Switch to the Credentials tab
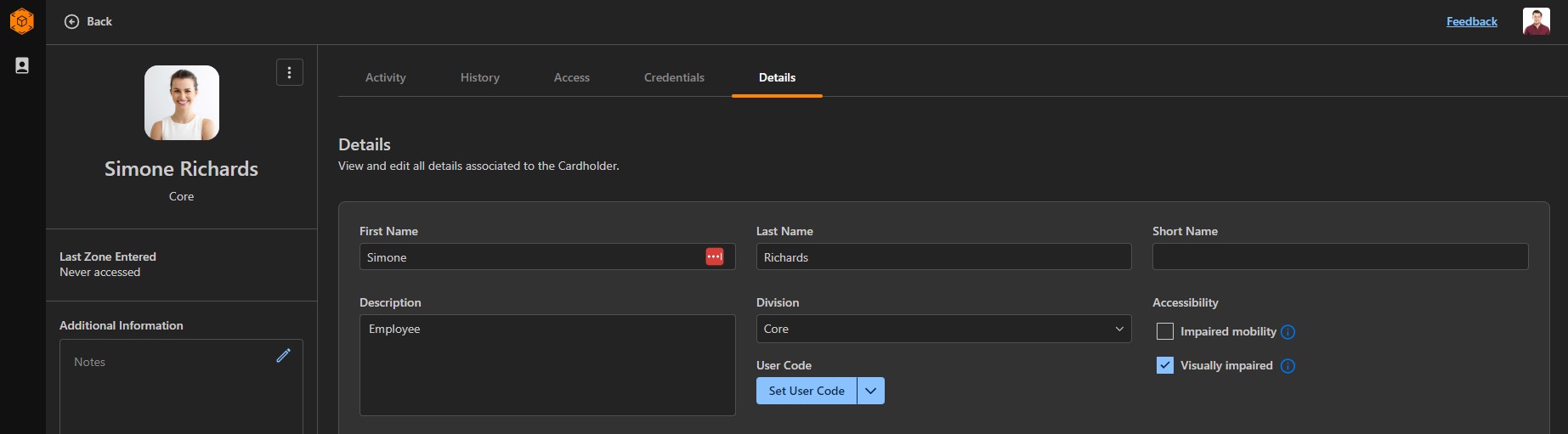 (674, 77)
